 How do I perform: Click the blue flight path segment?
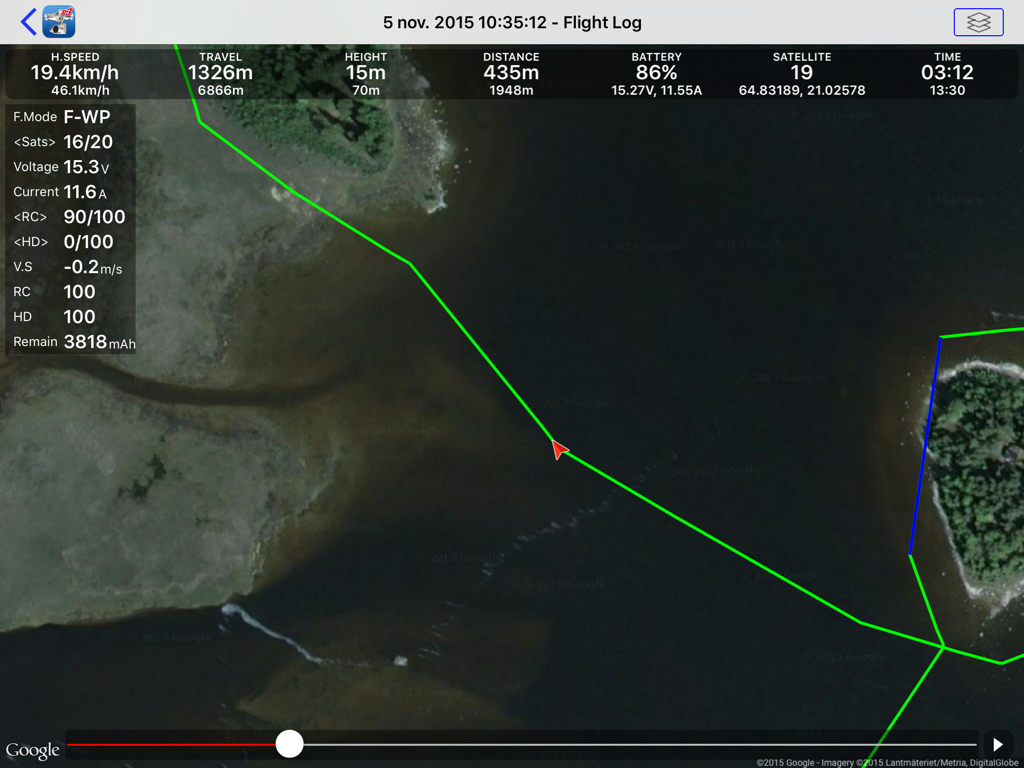pos(925,446)
